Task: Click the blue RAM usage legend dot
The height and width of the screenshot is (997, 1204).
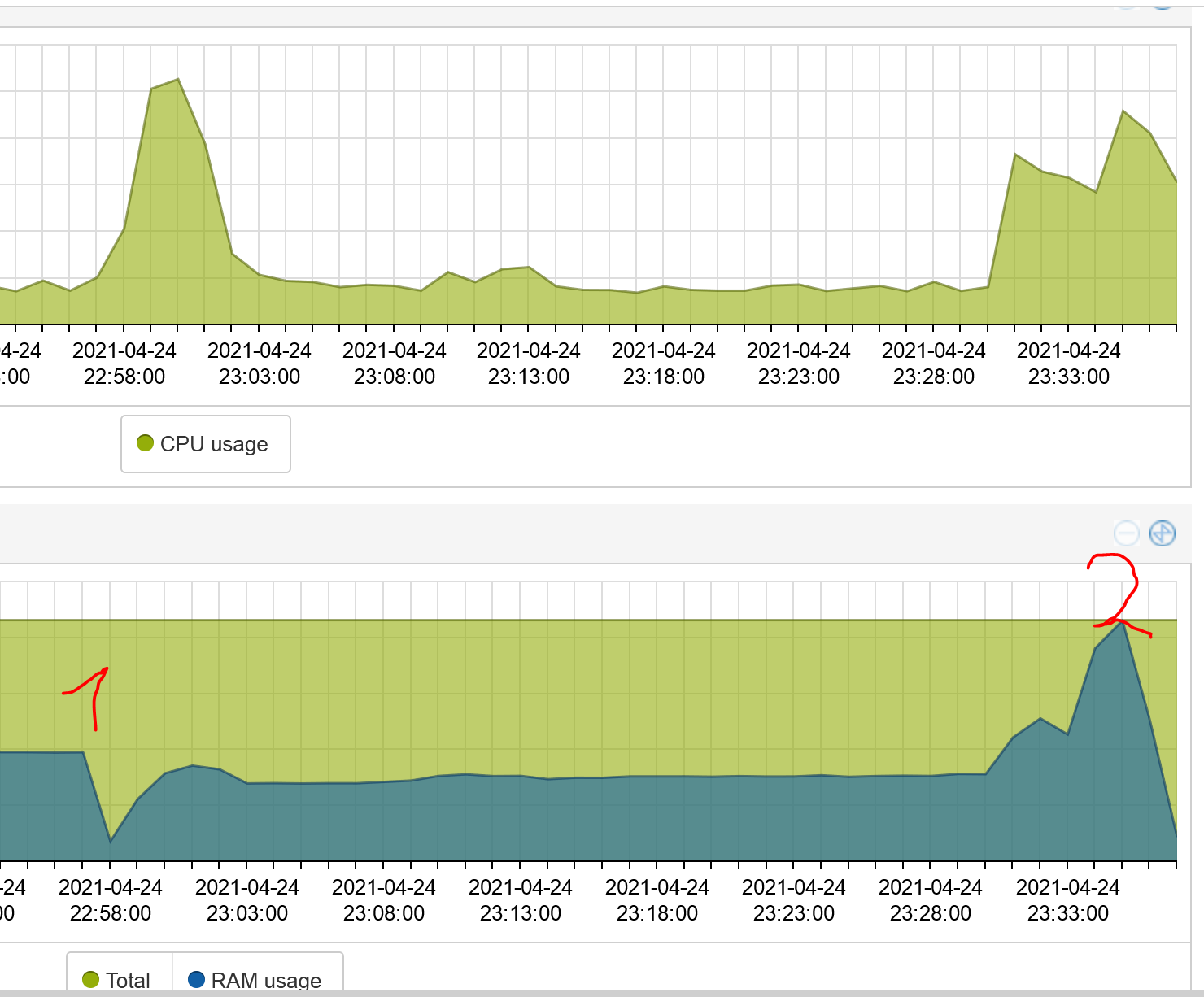Action: [195, 978]
